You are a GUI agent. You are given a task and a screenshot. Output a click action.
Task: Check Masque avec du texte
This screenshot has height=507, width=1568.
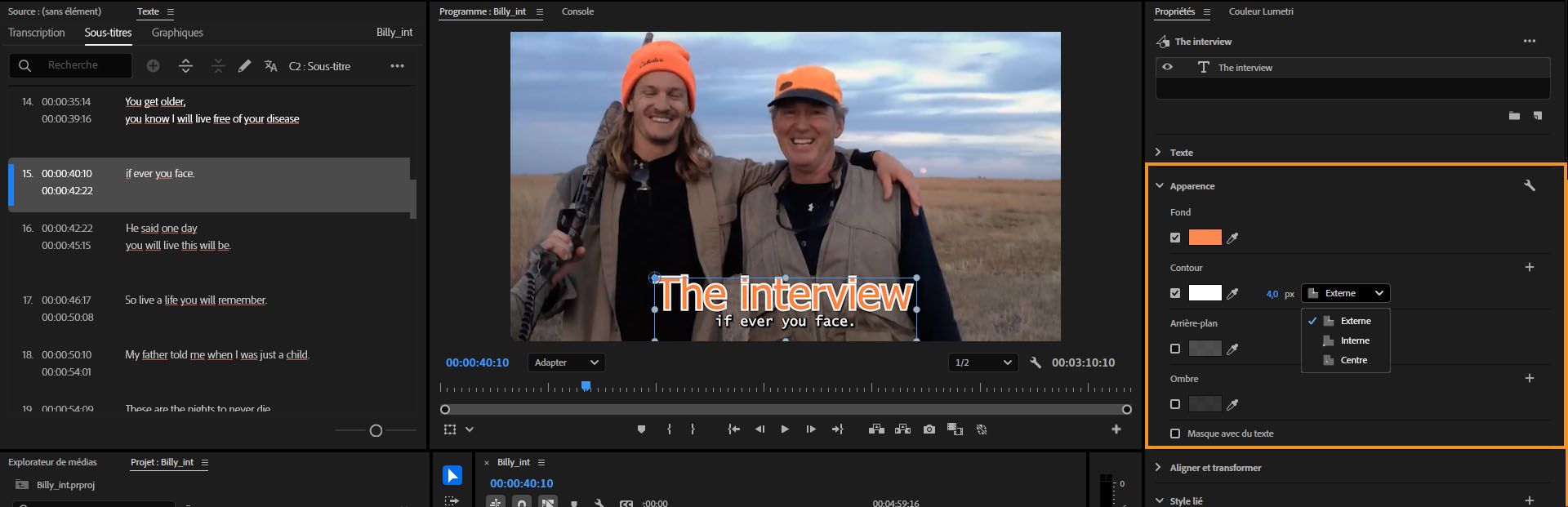1175,434
